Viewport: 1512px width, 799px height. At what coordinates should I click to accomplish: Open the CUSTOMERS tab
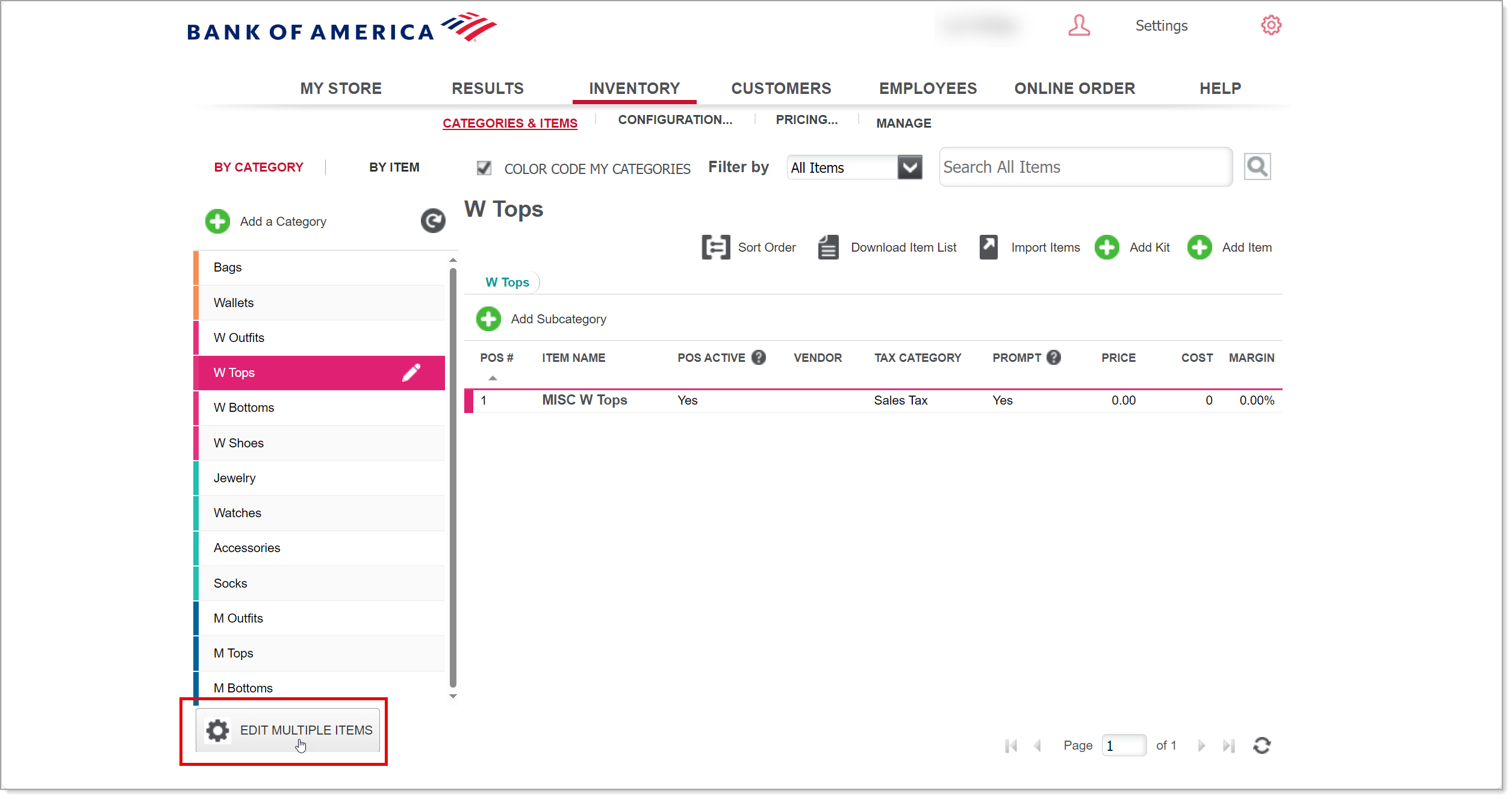pos(781,89)
